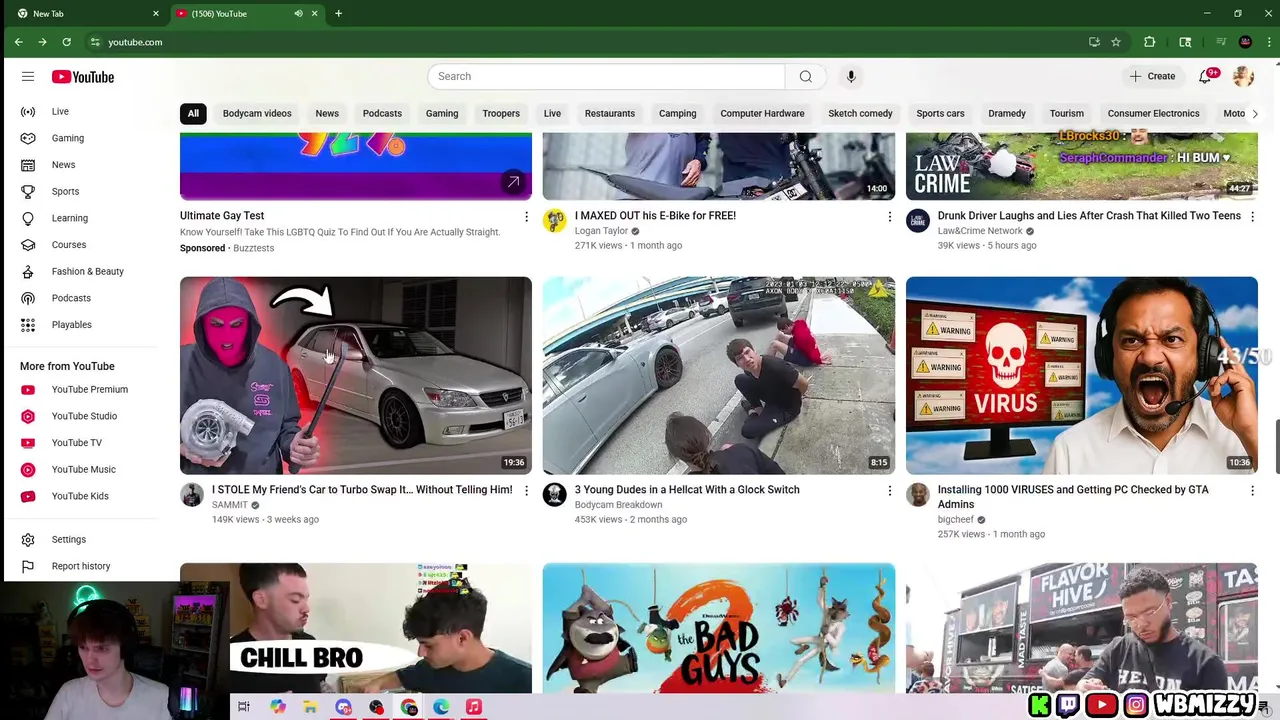The image size is (1280, 720).
Task: Open the Bodycam Breakdown channel link
Action: click(618, 505)
